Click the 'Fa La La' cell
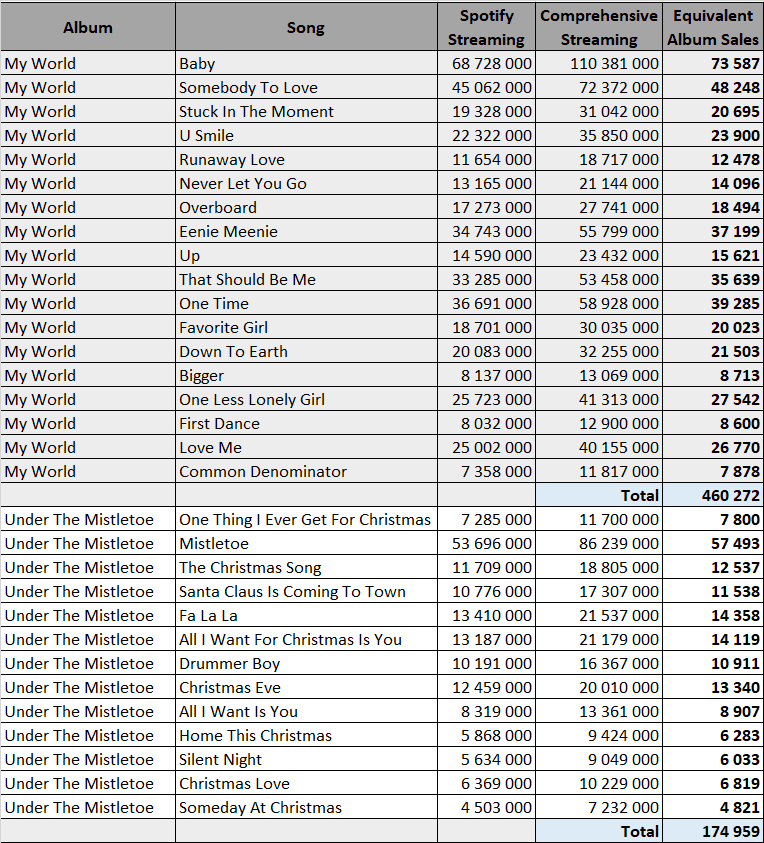The height and width of the screenshot is (843, 764). click(306, 616)
